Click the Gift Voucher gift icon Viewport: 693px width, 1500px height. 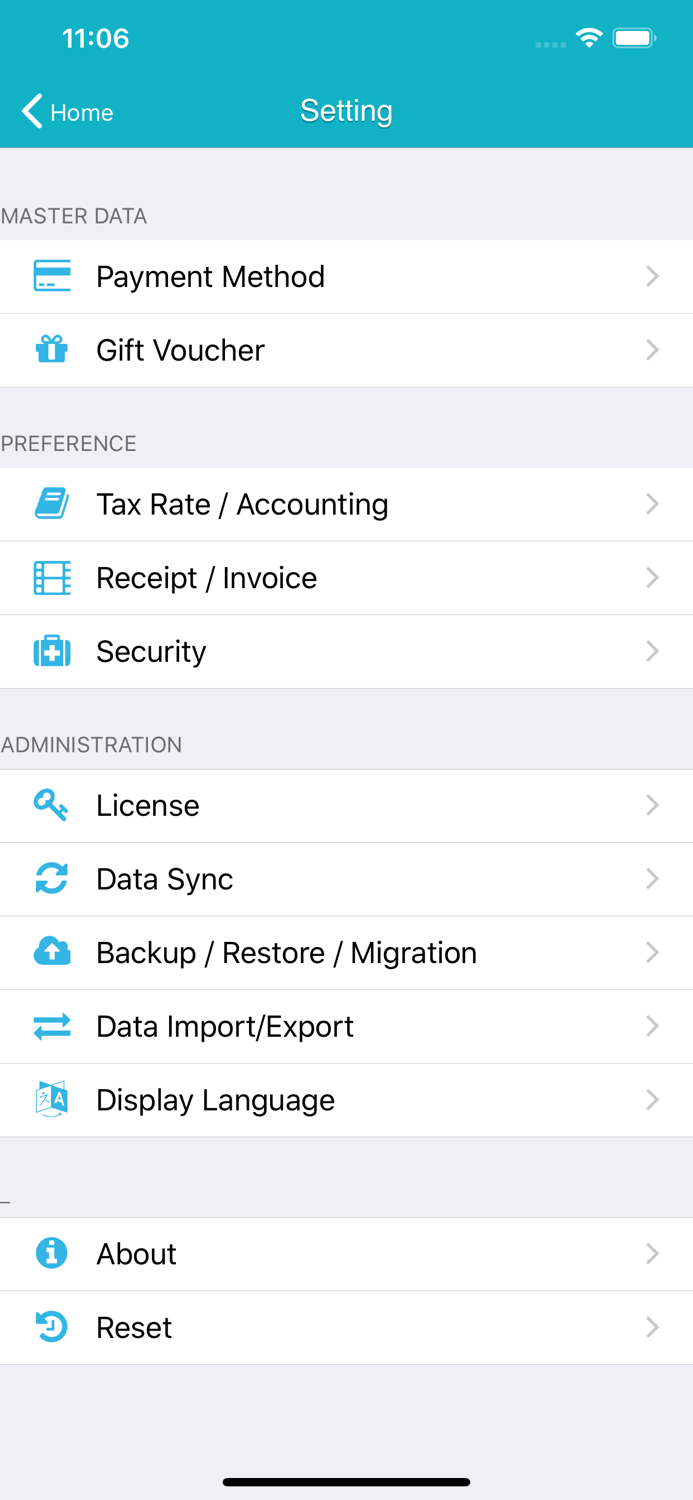click(x=51, y=350)
